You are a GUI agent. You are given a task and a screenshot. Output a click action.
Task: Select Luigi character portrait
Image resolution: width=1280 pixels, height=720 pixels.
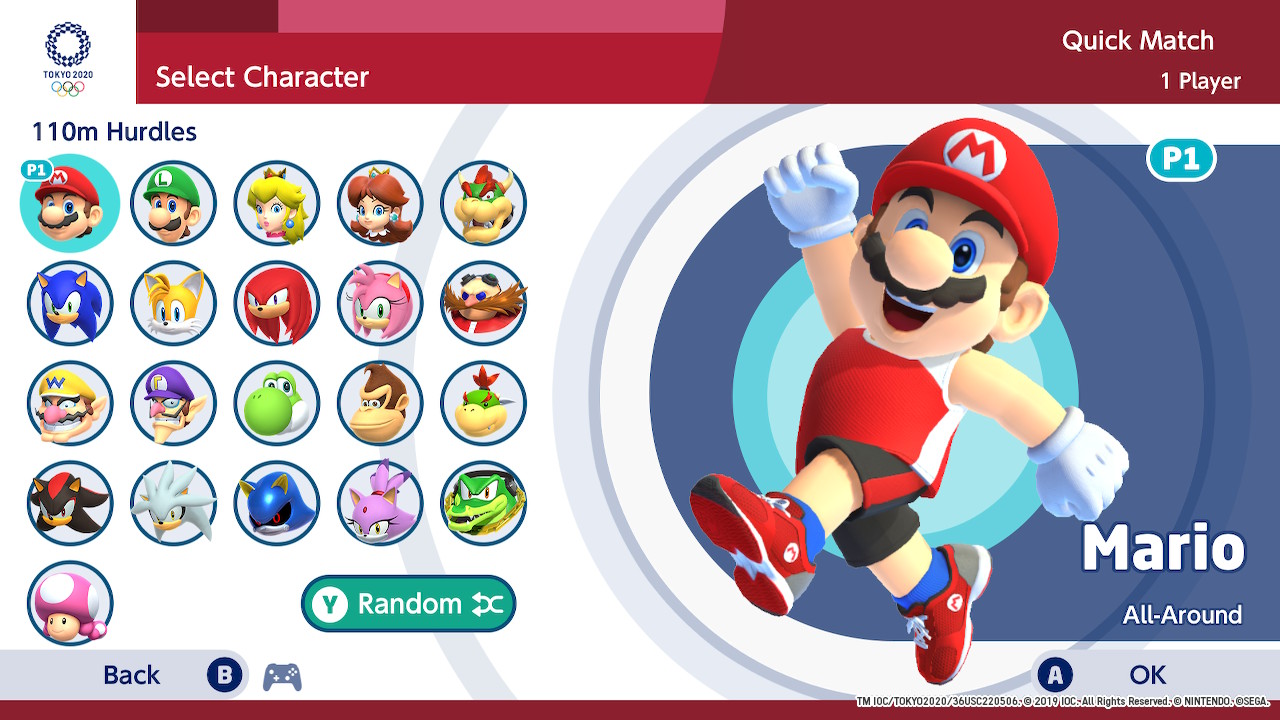click(x=173, y=203)
